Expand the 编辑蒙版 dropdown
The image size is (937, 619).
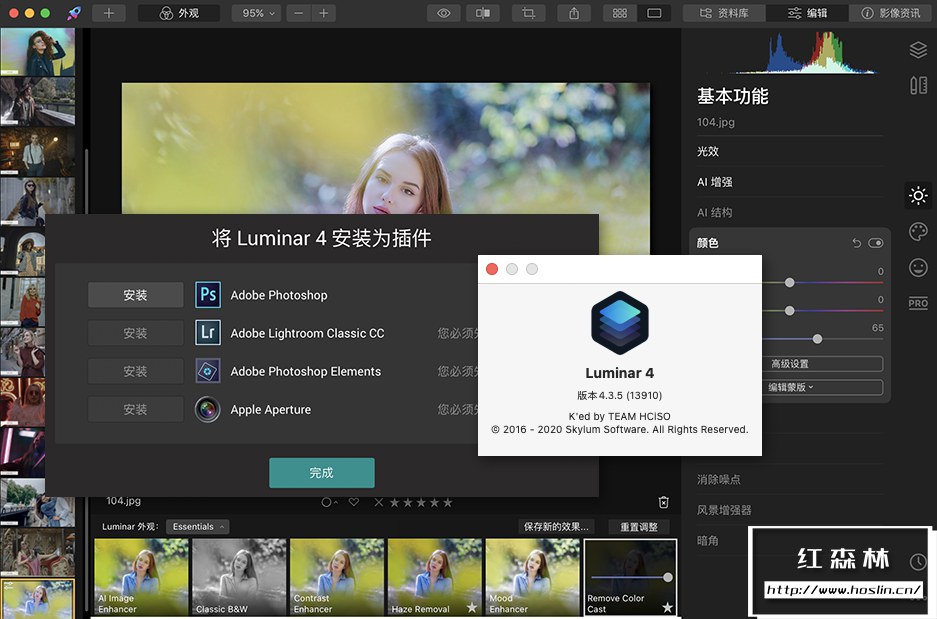(790, 387)
